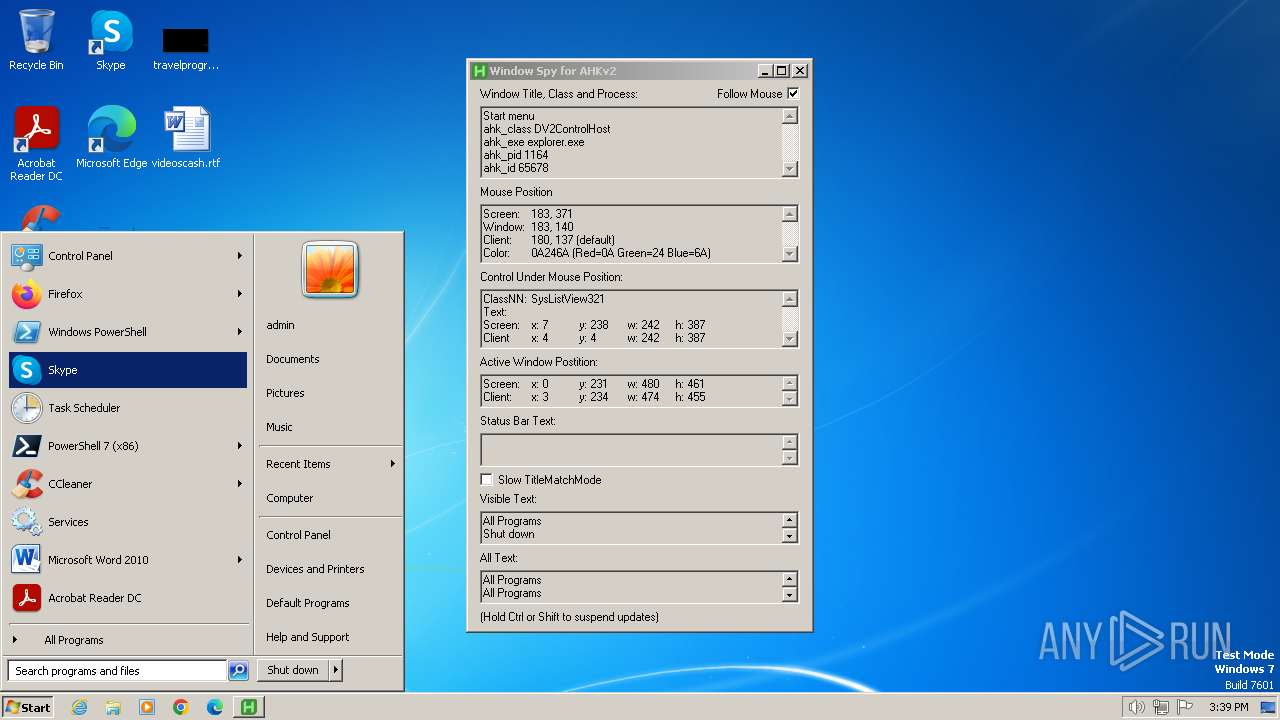Open Documents from Start menu
1280x720 pixels.
(293, 359)
